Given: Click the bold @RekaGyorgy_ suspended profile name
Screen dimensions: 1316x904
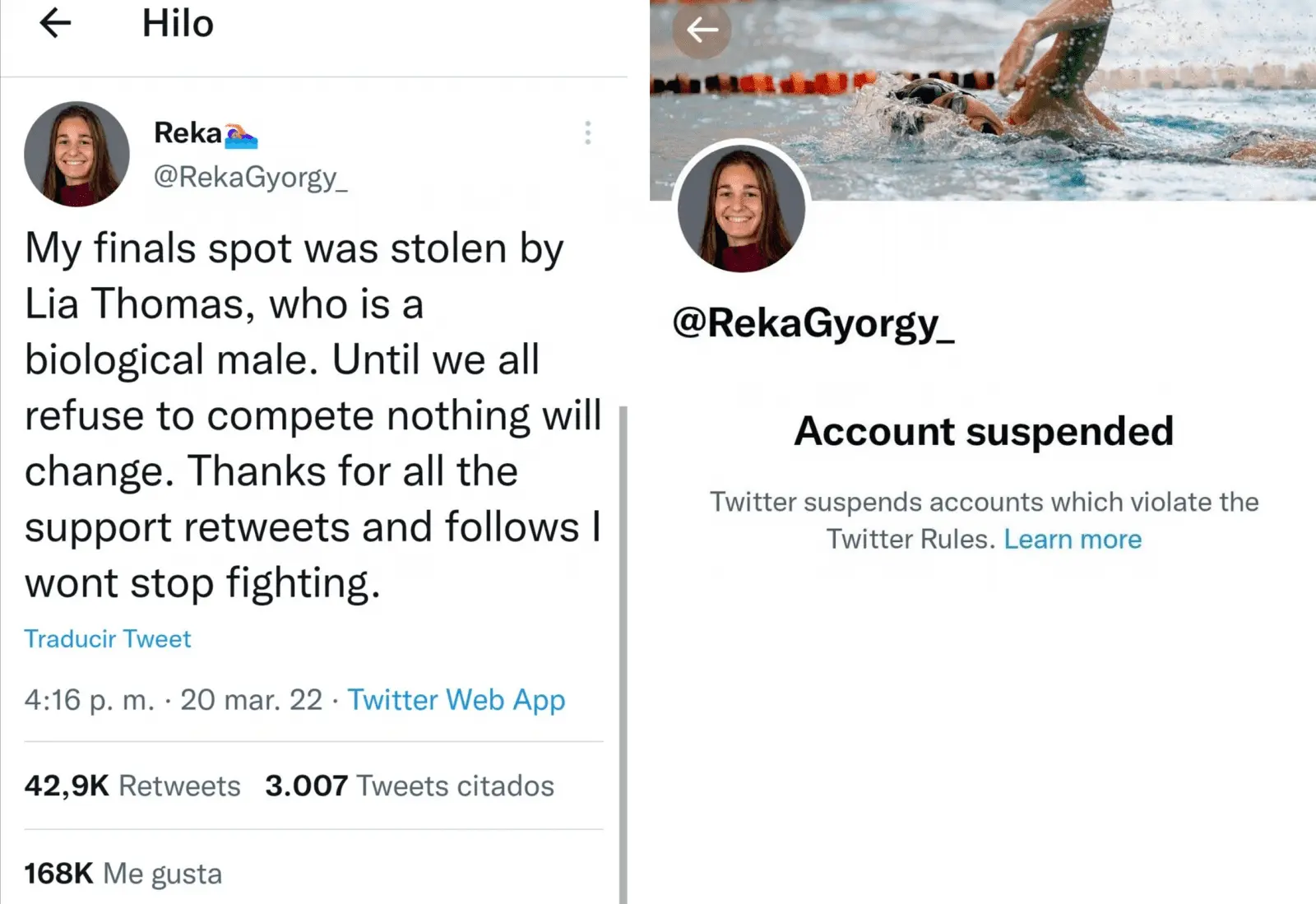Looking at the screenshot, I should pos(813,324).
